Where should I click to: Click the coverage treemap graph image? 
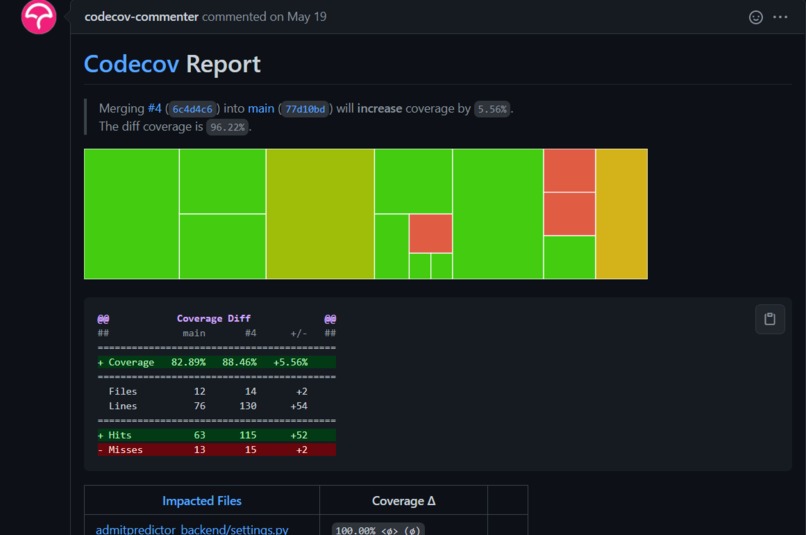pyautogui.click(x=366, y=214)
